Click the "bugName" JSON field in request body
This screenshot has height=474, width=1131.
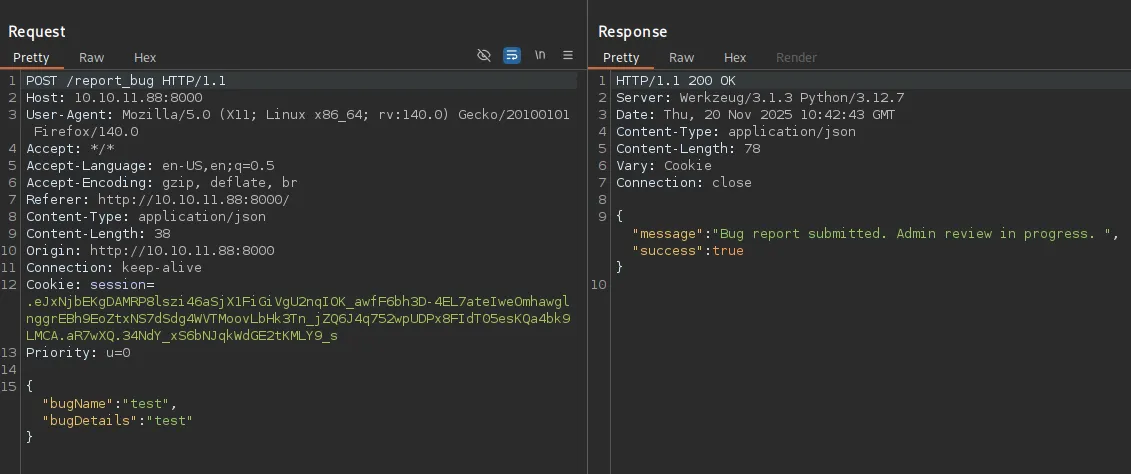(74, 404)
